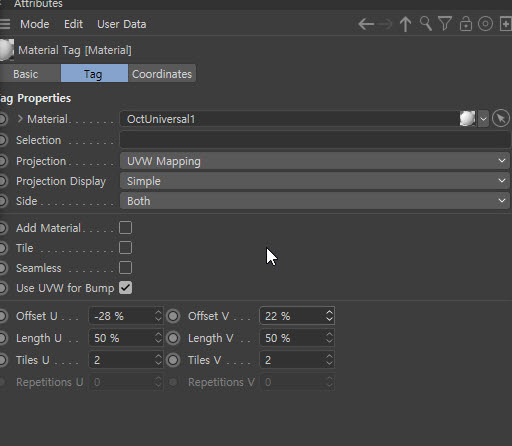Click the Length V value field
Image resolution: width=512 pixels, height=446 pixels.
click(292, 338)
